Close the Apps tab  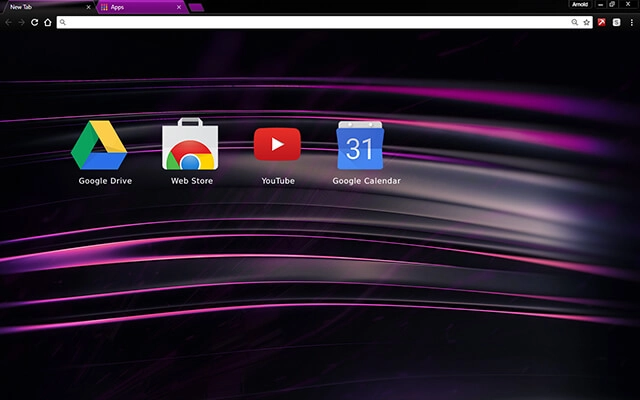[179, 7]
